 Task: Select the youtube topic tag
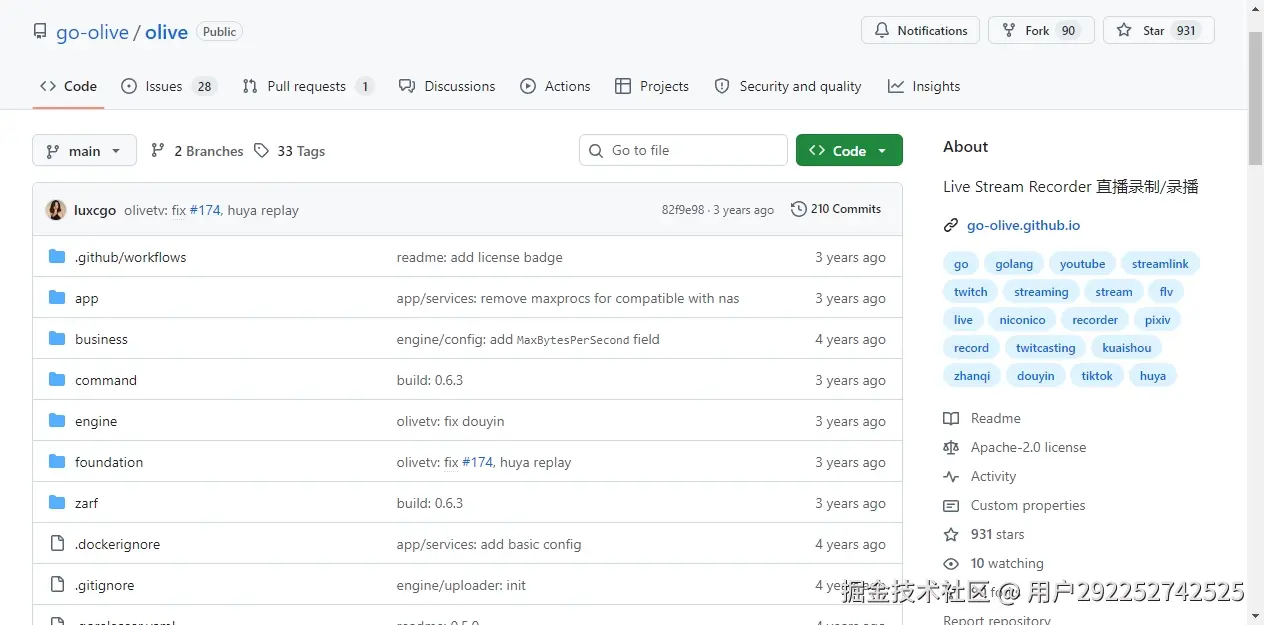click(x=1082, y=264)
